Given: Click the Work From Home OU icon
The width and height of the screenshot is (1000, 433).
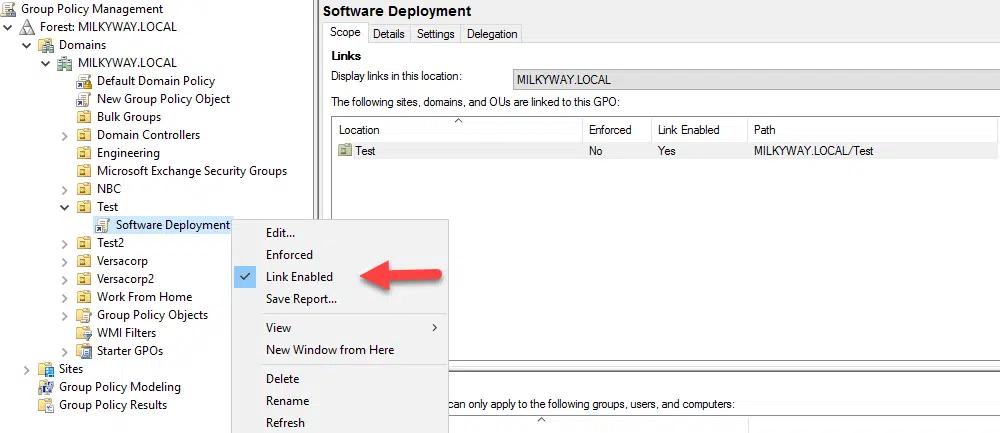Looking at the screenshot, I should tap(84, 297).
